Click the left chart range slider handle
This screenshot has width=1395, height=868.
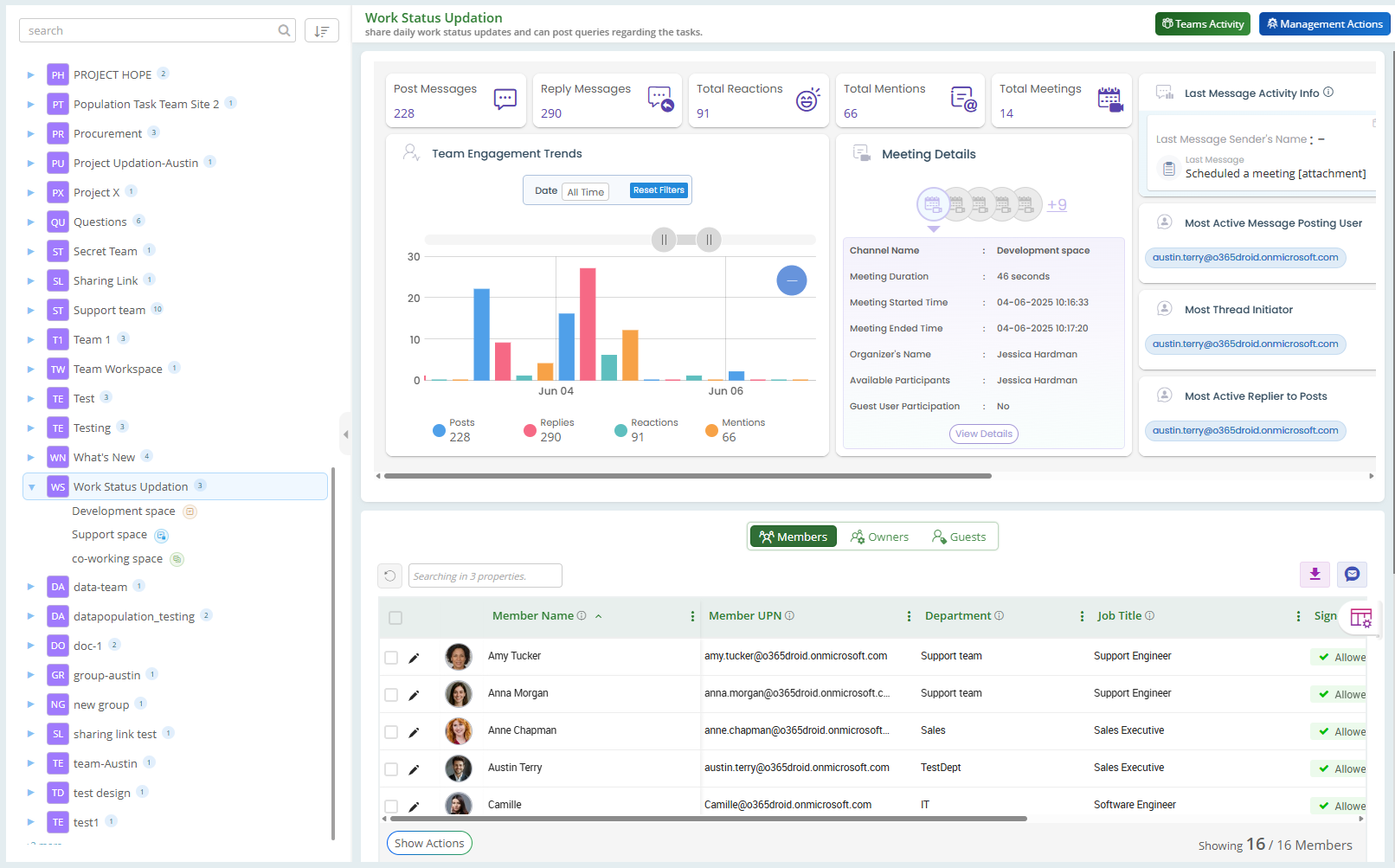tap(664, 240)
